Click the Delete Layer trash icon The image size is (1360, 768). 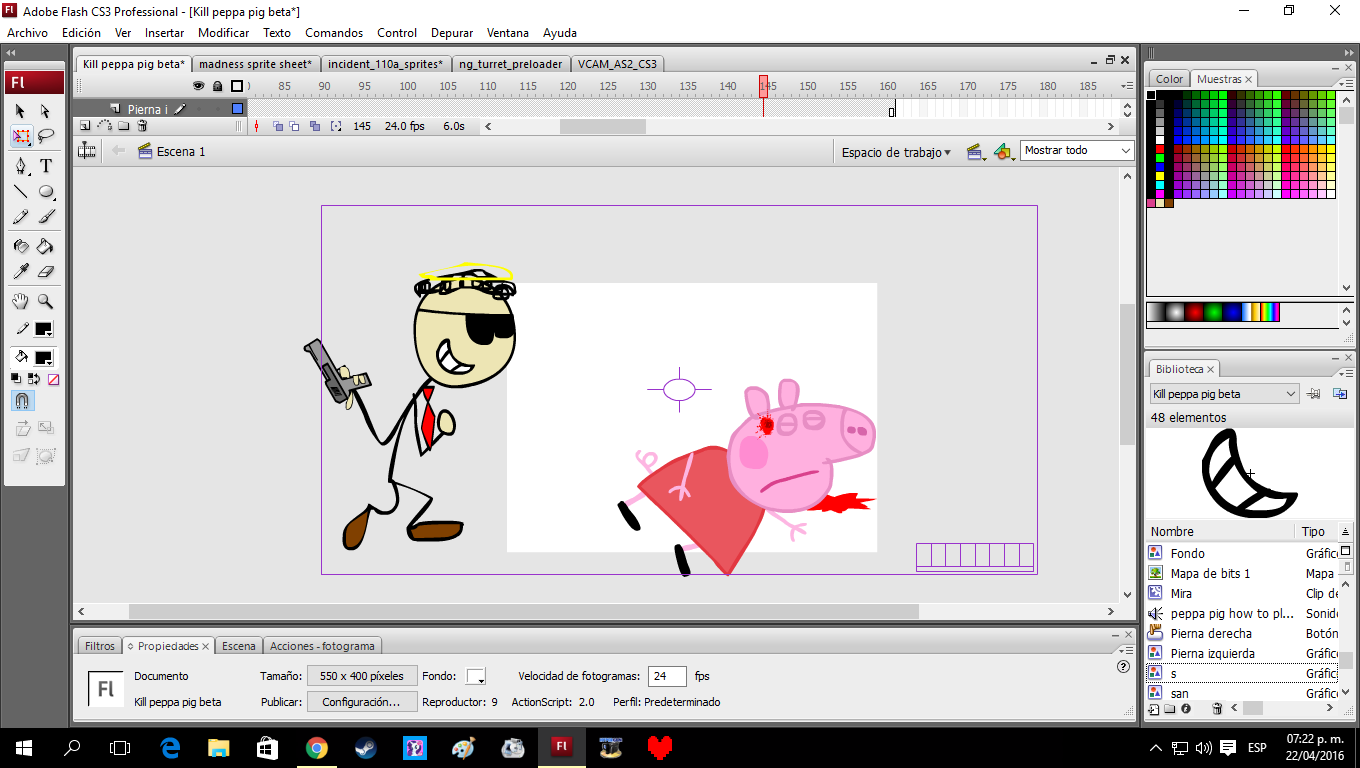click(143, 126)
